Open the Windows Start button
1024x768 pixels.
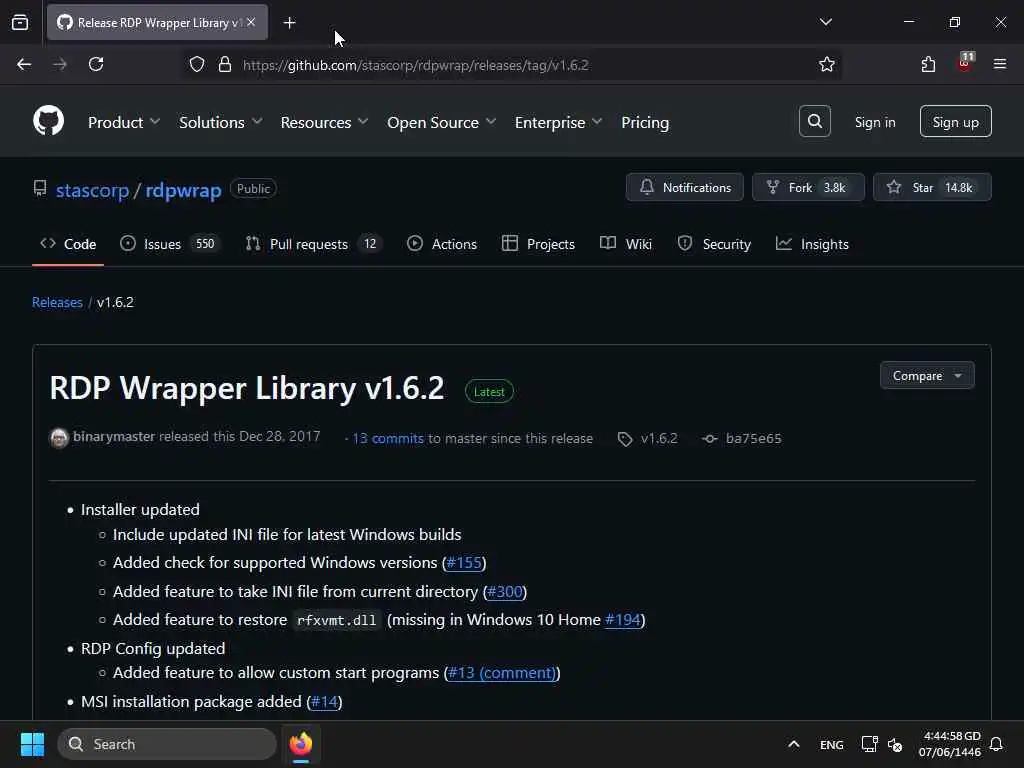coord(32,744)
